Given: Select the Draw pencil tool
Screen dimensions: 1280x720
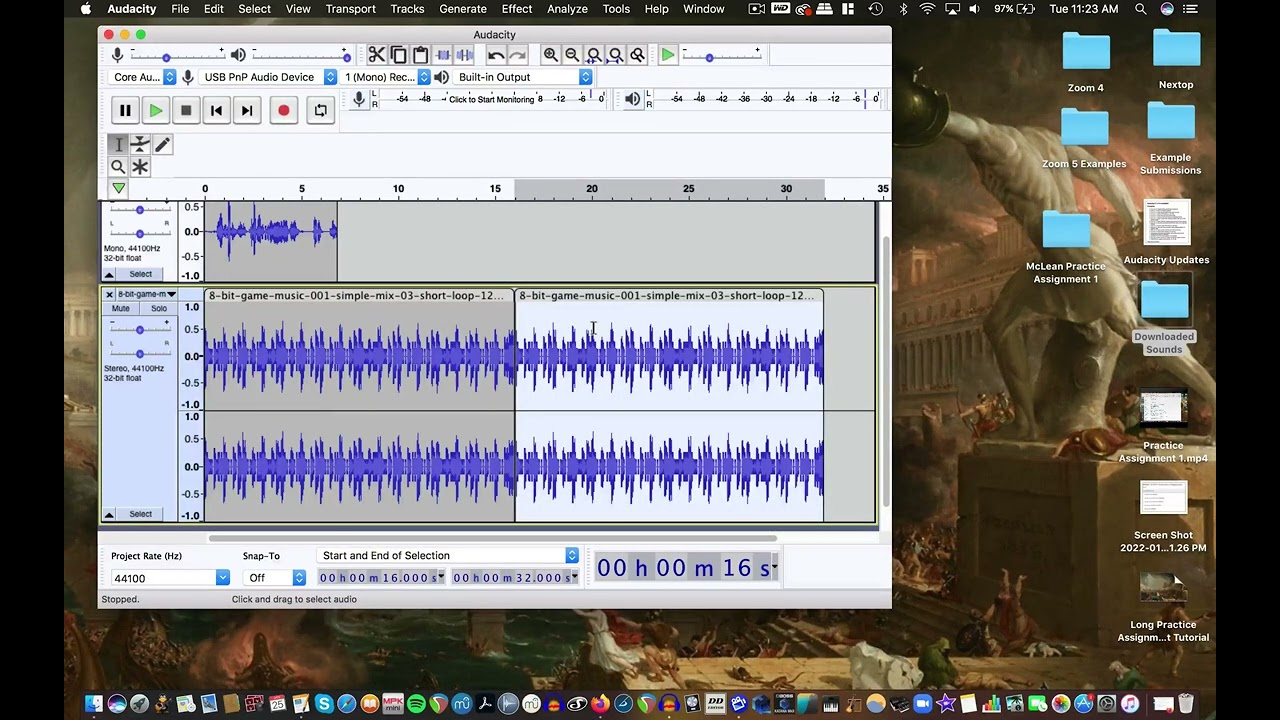Looking at the screenshot, I should tap(162, 145).
